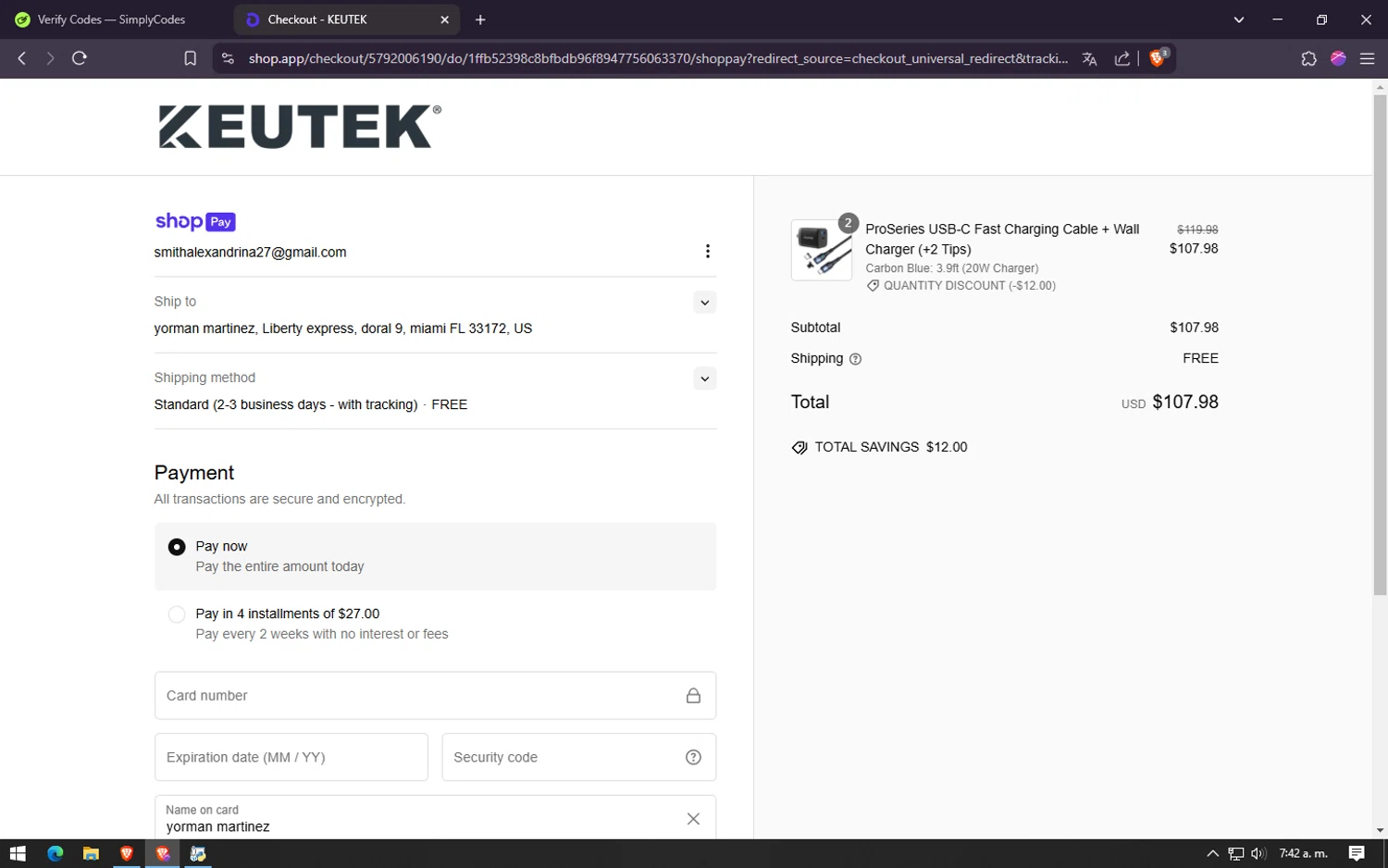Open the three-dot menu beside the email
This screenshot has width=1388, height=868.
pos(708,252)
